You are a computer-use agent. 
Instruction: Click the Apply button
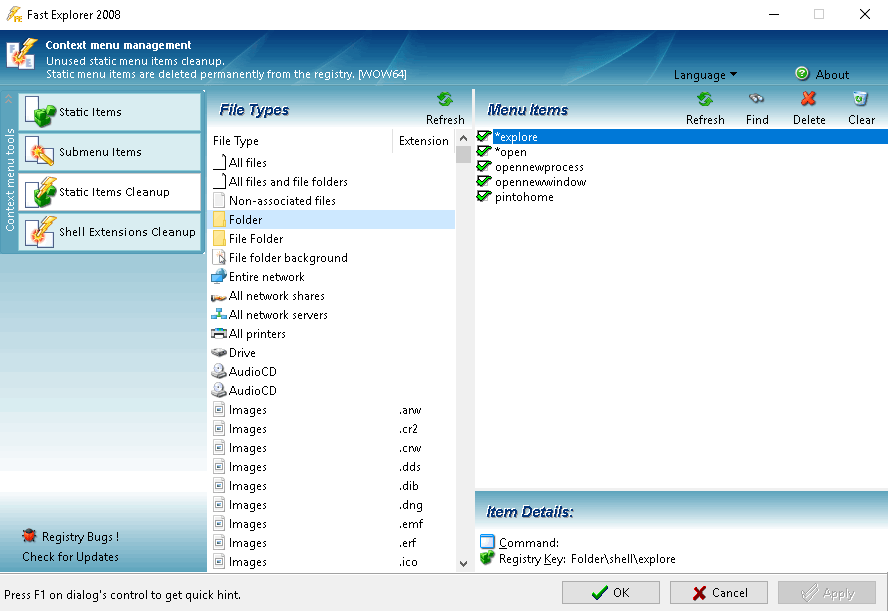point(827,592)
